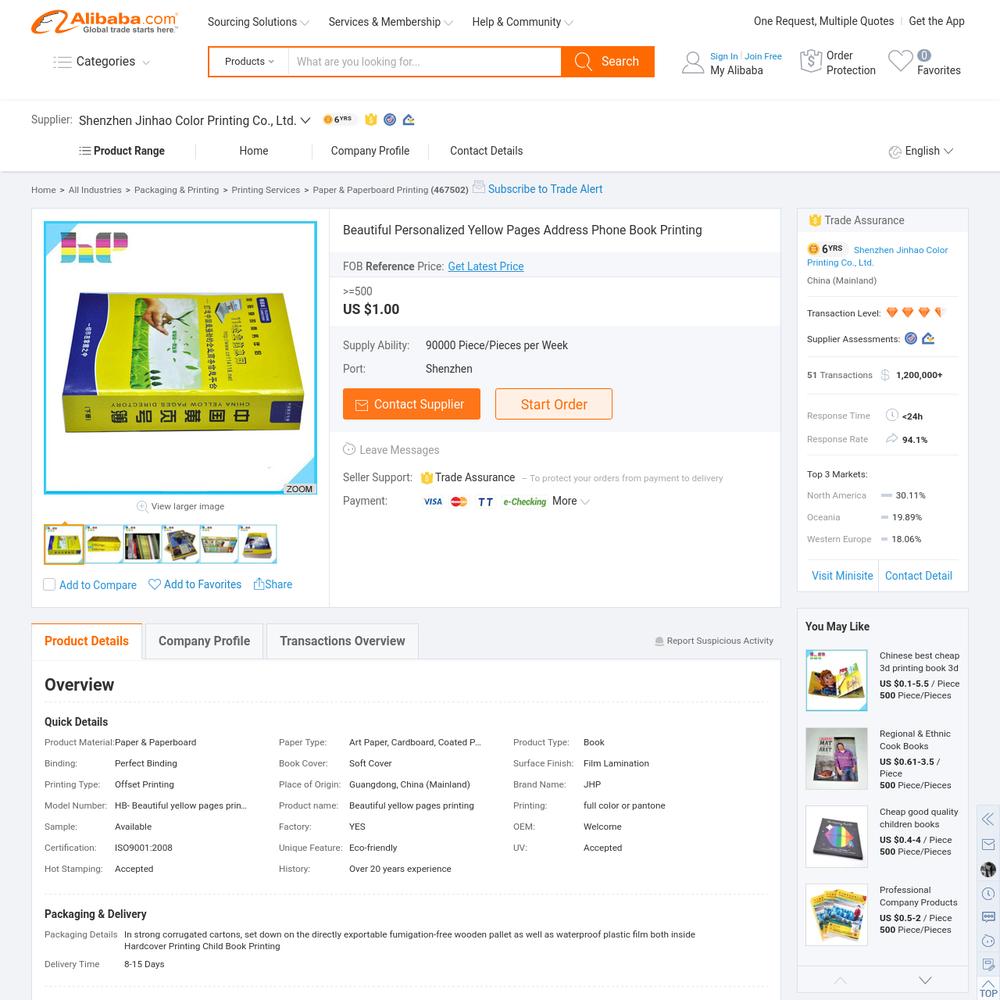The height and width of the screenshot is (1000, 1000).
Task: Click the envelope icon in the right side toolbar
Action: pyautogui.click(x=988, y=844)
